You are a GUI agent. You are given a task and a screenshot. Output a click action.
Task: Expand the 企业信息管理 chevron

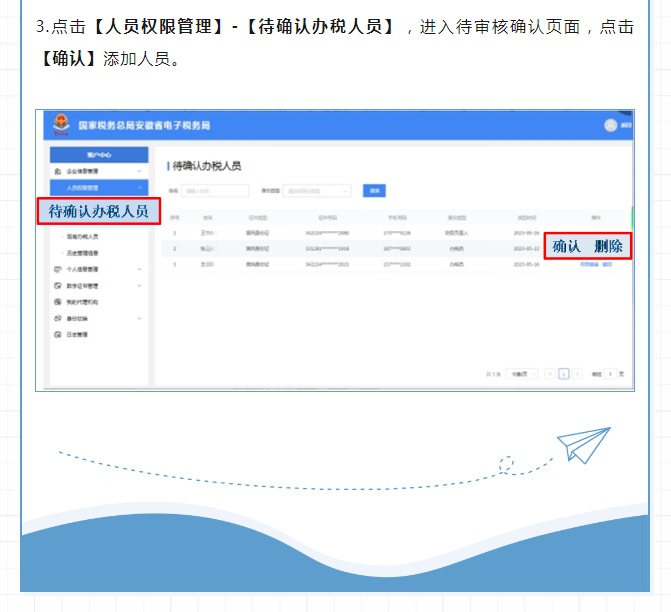coord(140,171)
